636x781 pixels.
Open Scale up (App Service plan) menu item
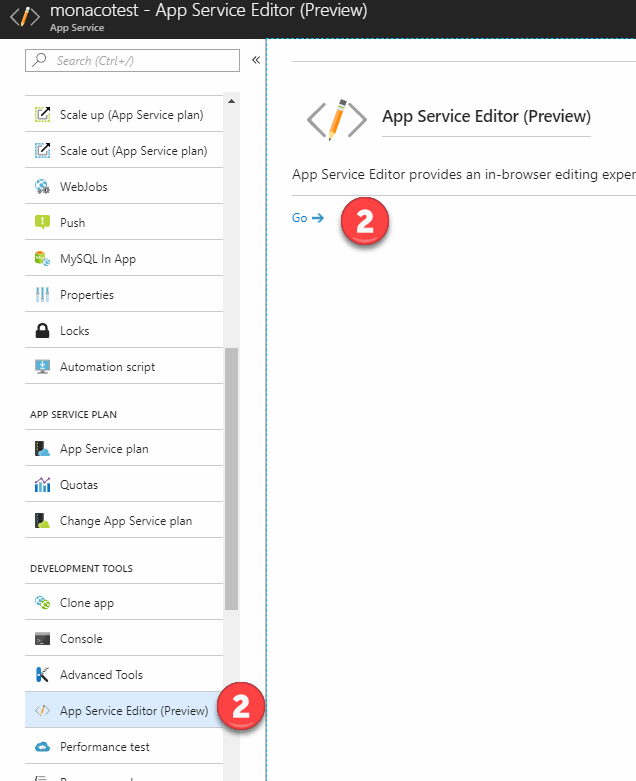coord(124,115)
